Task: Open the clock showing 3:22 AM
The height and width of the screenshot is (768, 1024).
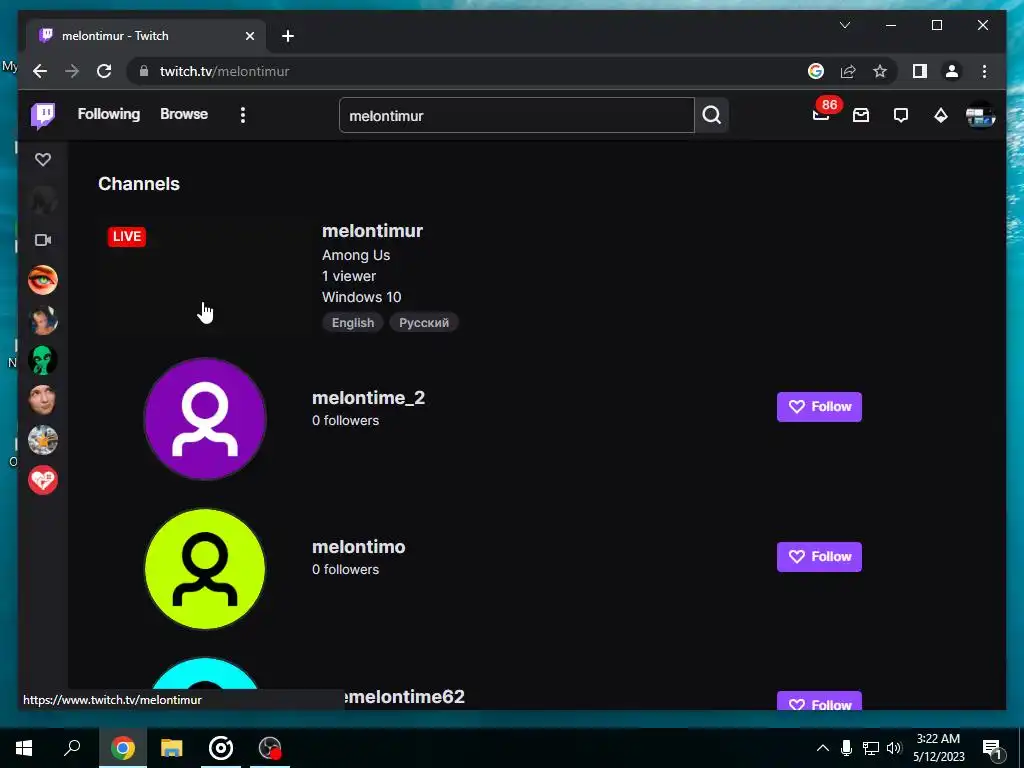Action: click(938, 748)
